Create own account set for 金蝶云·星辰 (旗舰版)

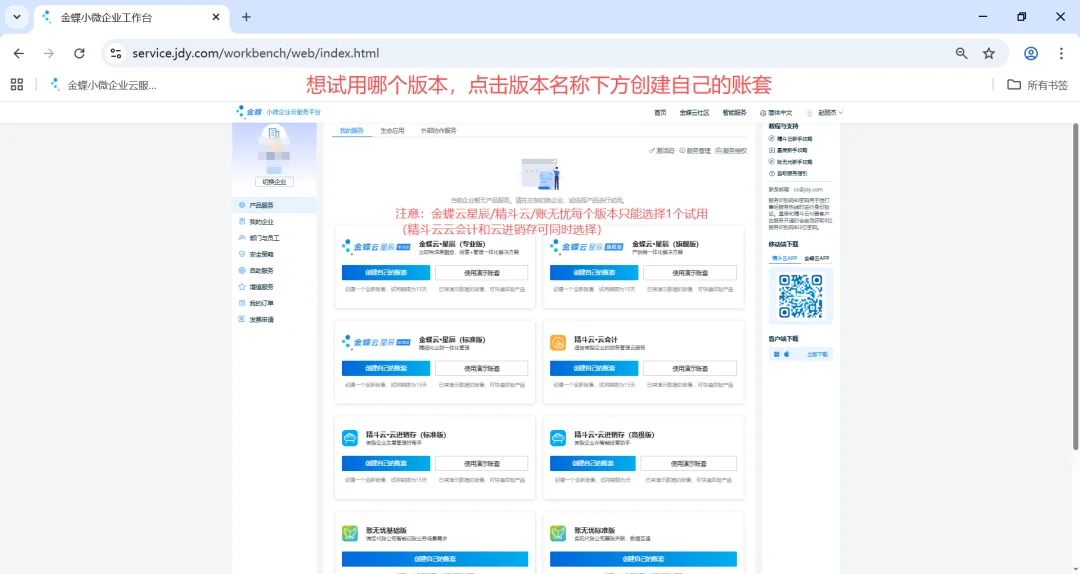(x=594, y=272)
